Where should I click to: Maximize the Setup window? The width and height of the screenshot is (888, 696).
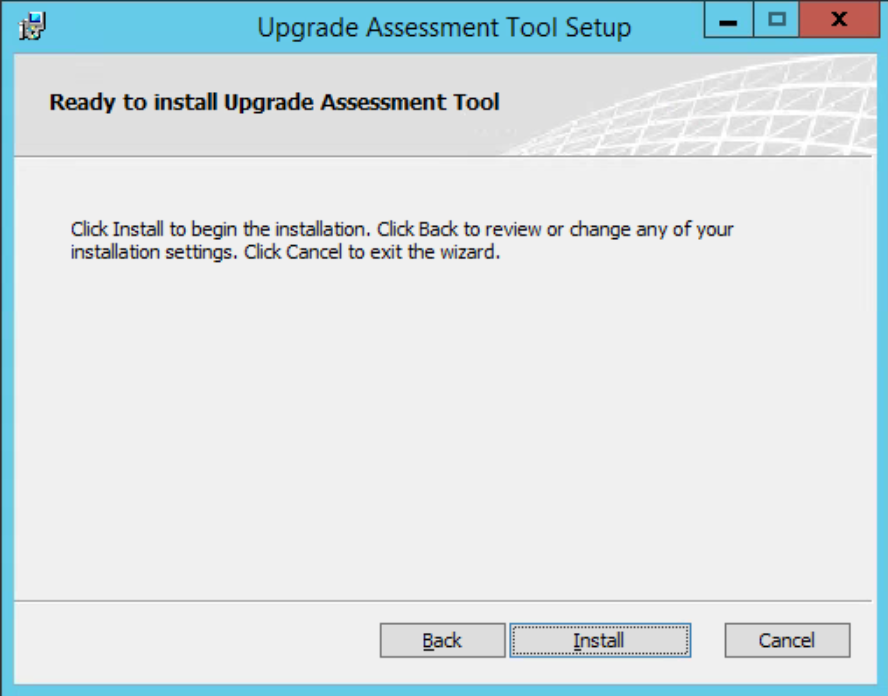[x=776, y=20]
